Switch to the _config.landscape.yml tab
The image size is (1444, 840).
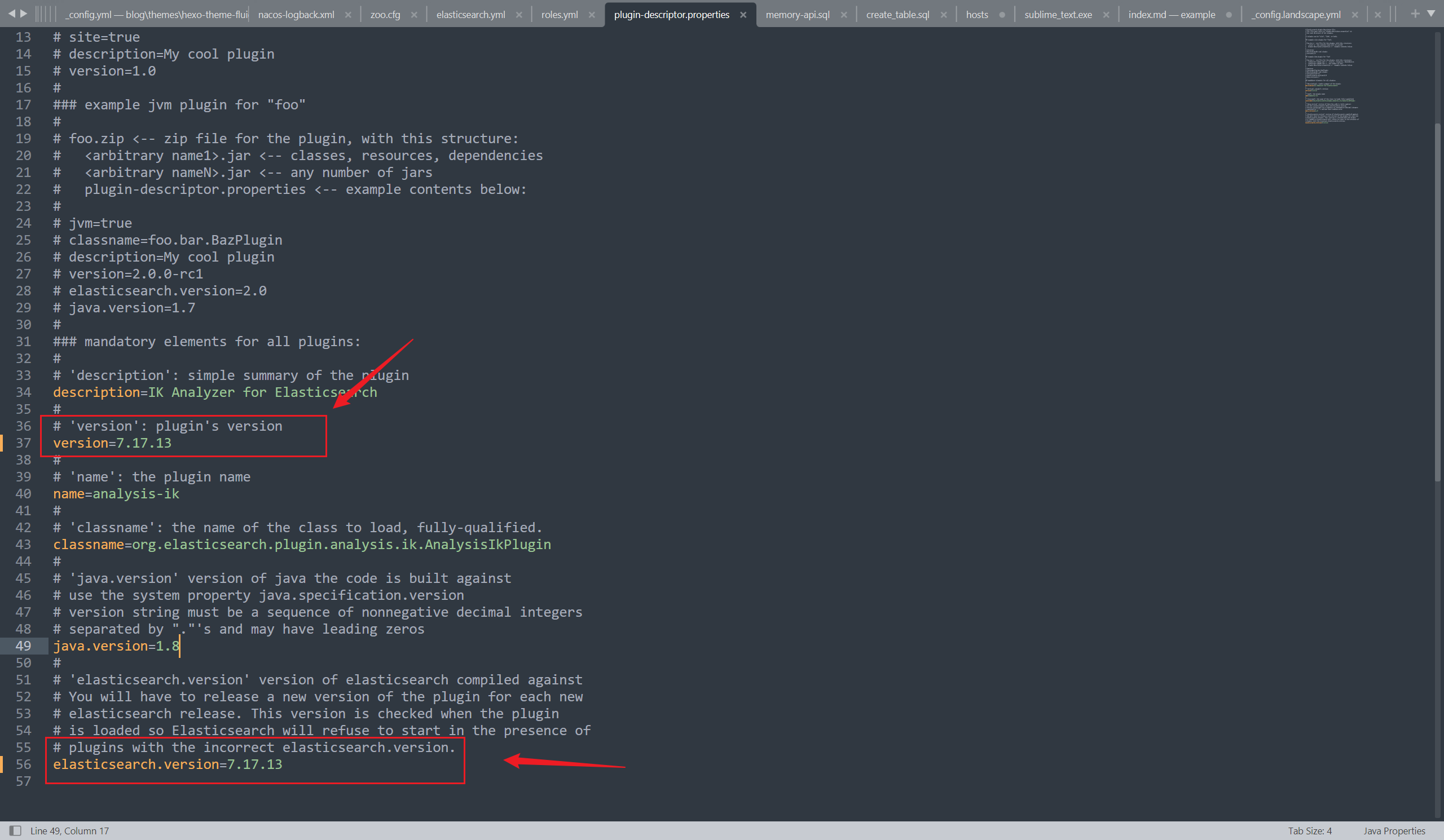click(1296, 14)
